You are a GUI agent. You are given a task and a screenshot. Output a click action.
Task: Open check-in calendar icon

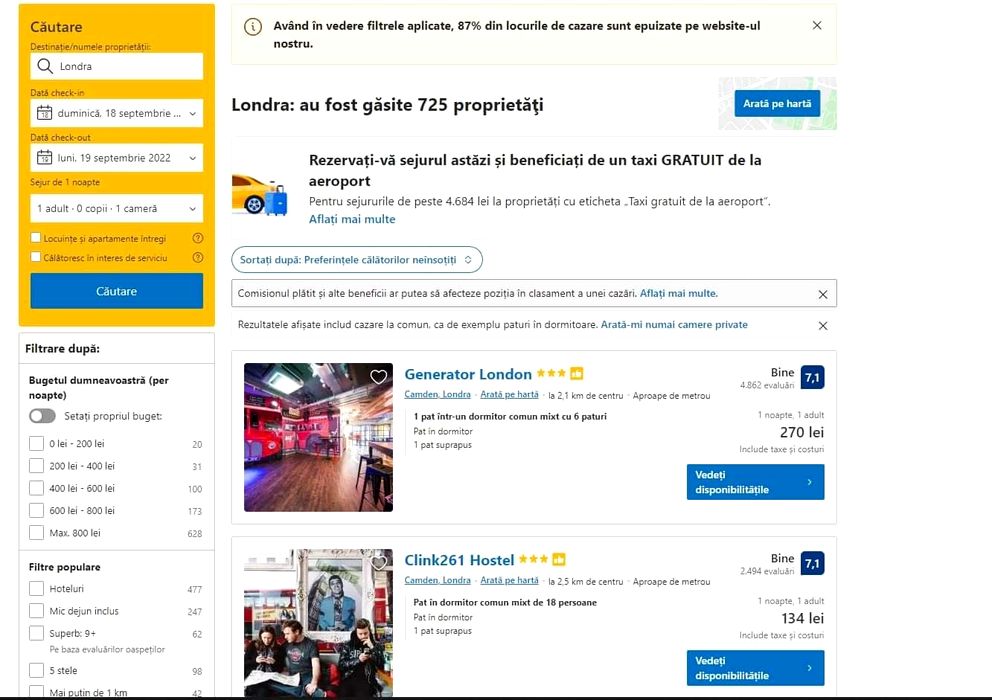(x=44, y=113)
